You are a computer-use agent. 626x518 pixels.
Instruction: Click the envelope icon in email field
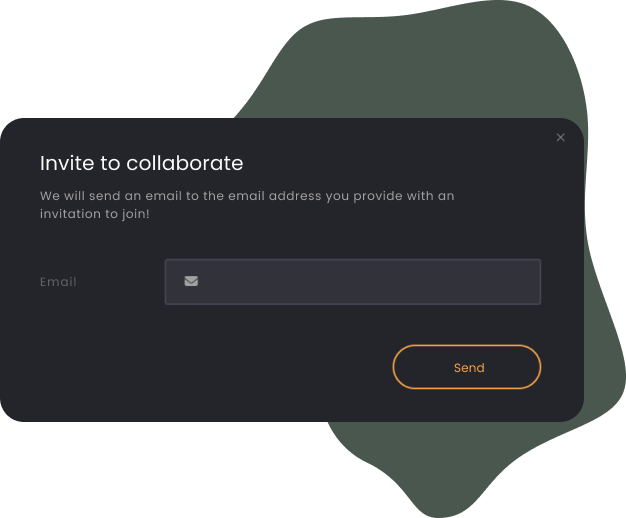click(x=191, y=281)
